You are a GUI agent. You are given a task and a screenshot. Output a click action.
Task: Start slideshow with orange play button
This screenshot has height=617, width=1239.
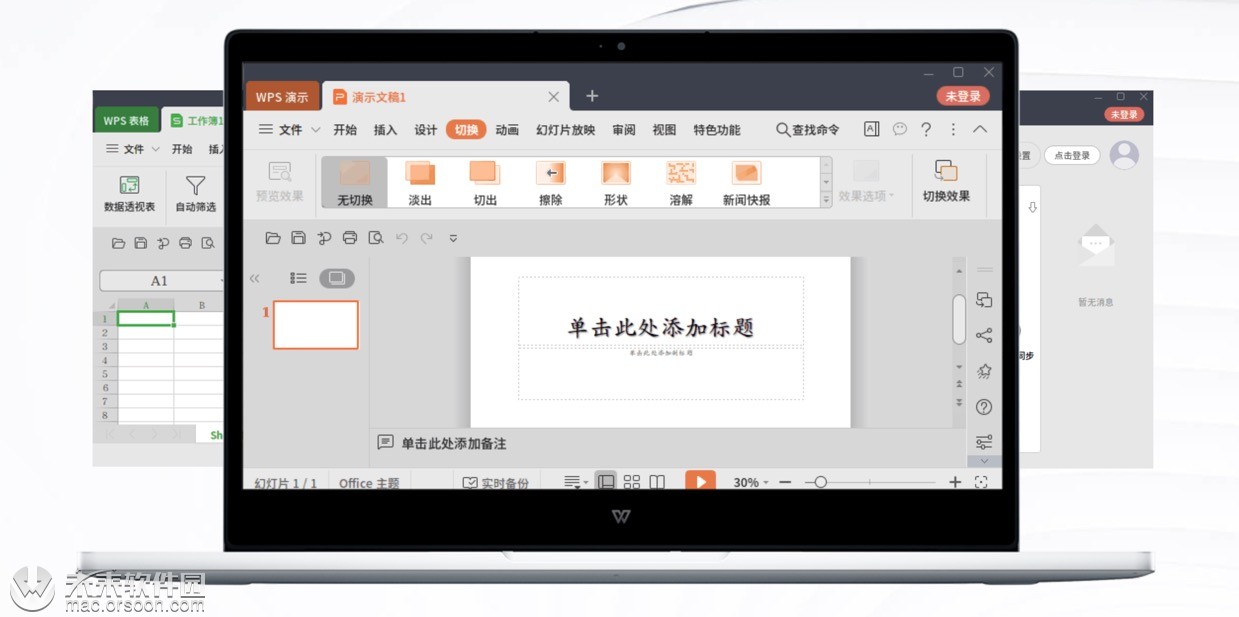coord(700,482)
